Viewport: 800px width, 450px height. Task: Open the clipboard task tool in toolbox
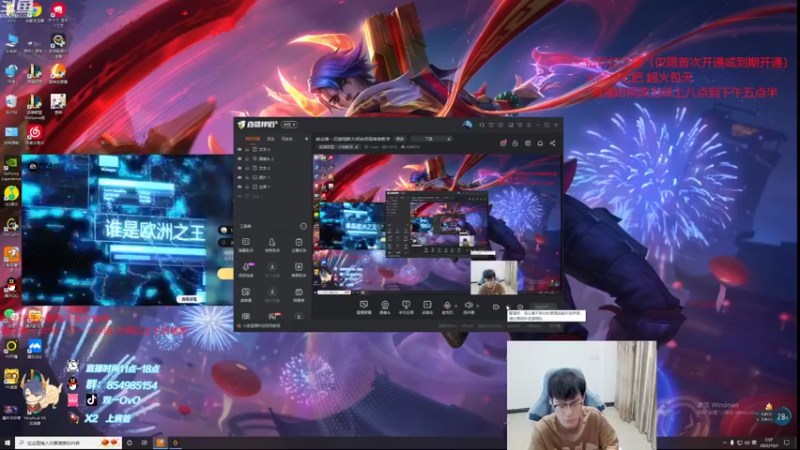pos(298,244)
